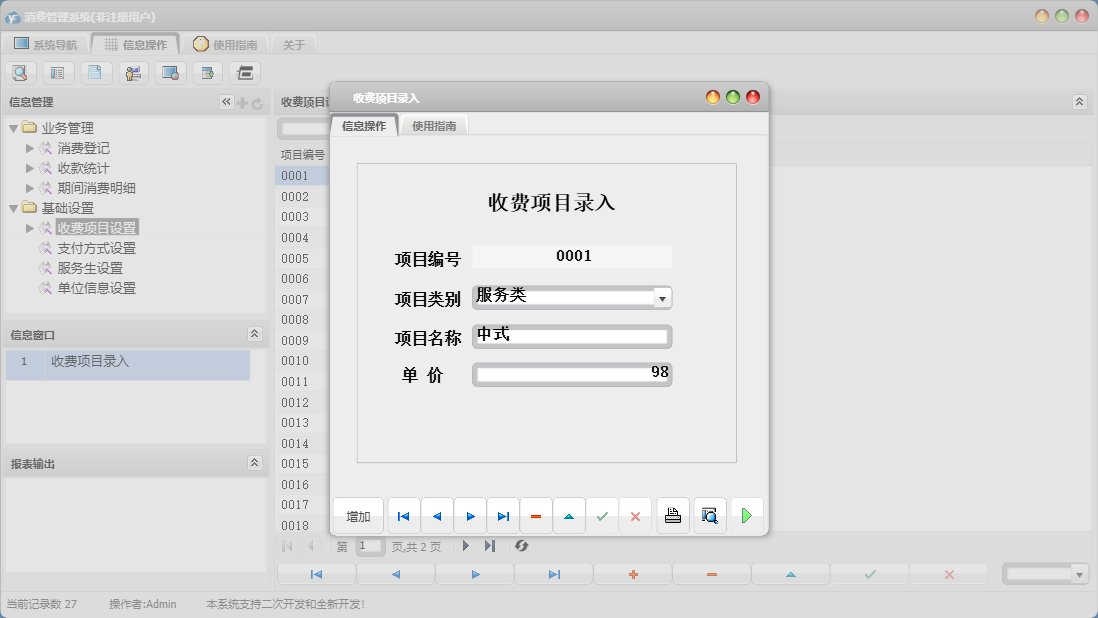Delete the record using the red minus icon
Image resolution: width=1098 pixels, height=618 pixels.
click(x=536, y=515)
